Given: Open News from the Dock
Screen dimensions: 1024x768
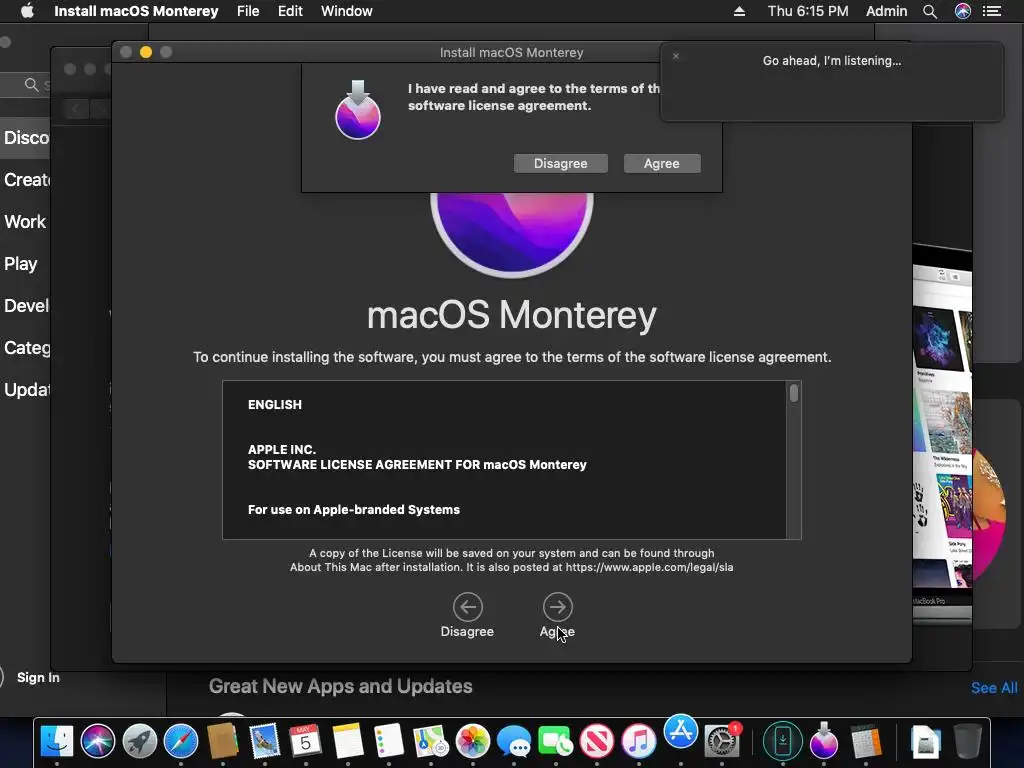Looking at the screenshot, I should (597, 743).
